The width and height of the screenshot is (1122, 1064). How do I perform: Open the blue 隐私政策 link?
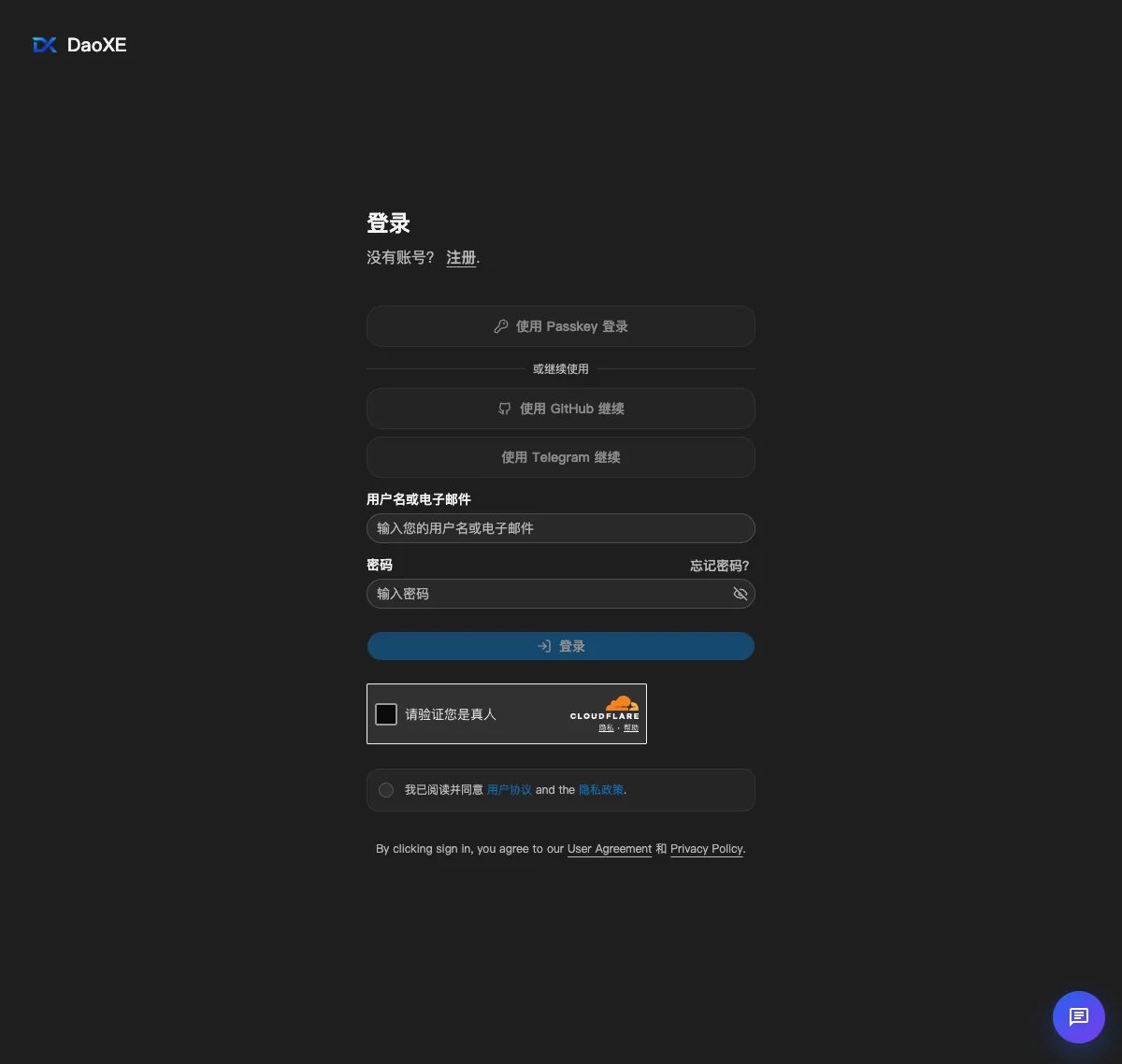click(601, 790)
